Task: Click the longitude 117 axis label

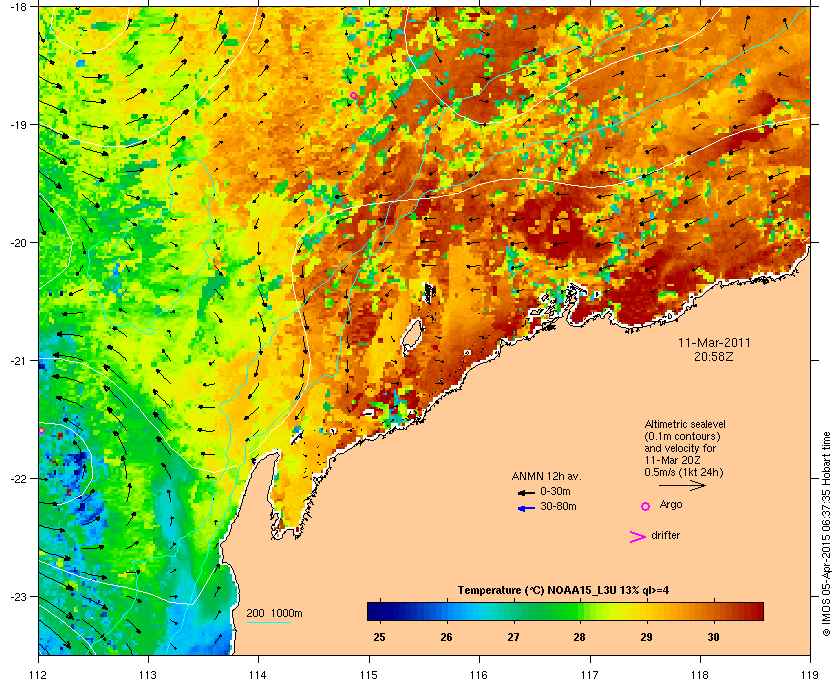Action: [589, 674]
